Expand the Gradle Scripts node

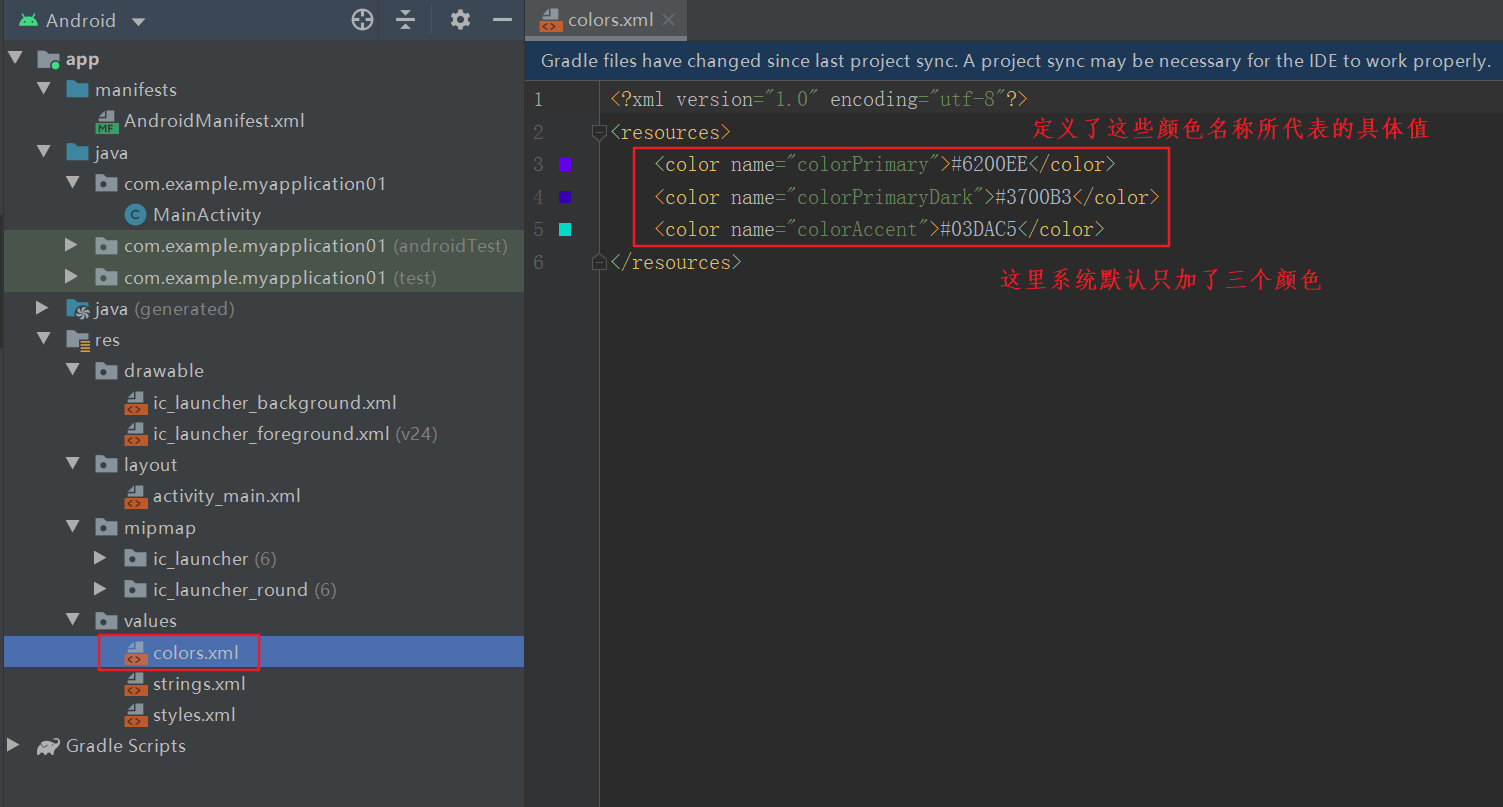13,746
